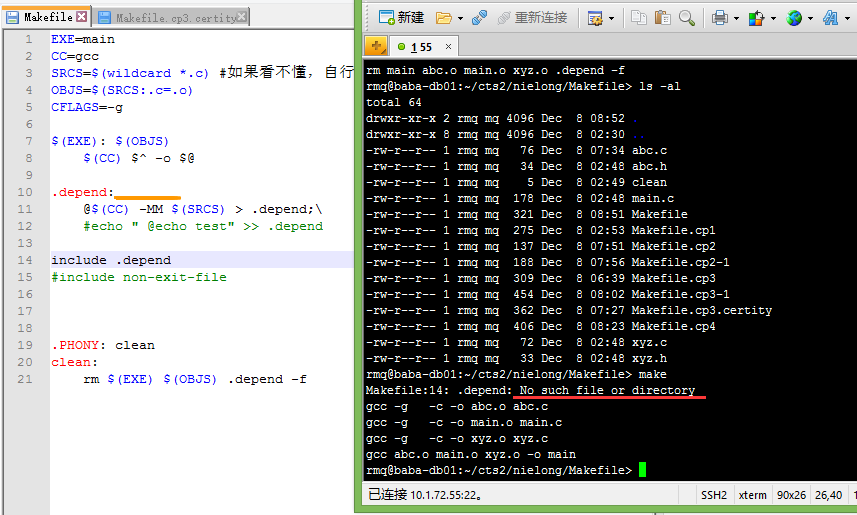The image size is (857, 515).
Task: Click 'total 64' line in terminal
Action: (394, 102)
